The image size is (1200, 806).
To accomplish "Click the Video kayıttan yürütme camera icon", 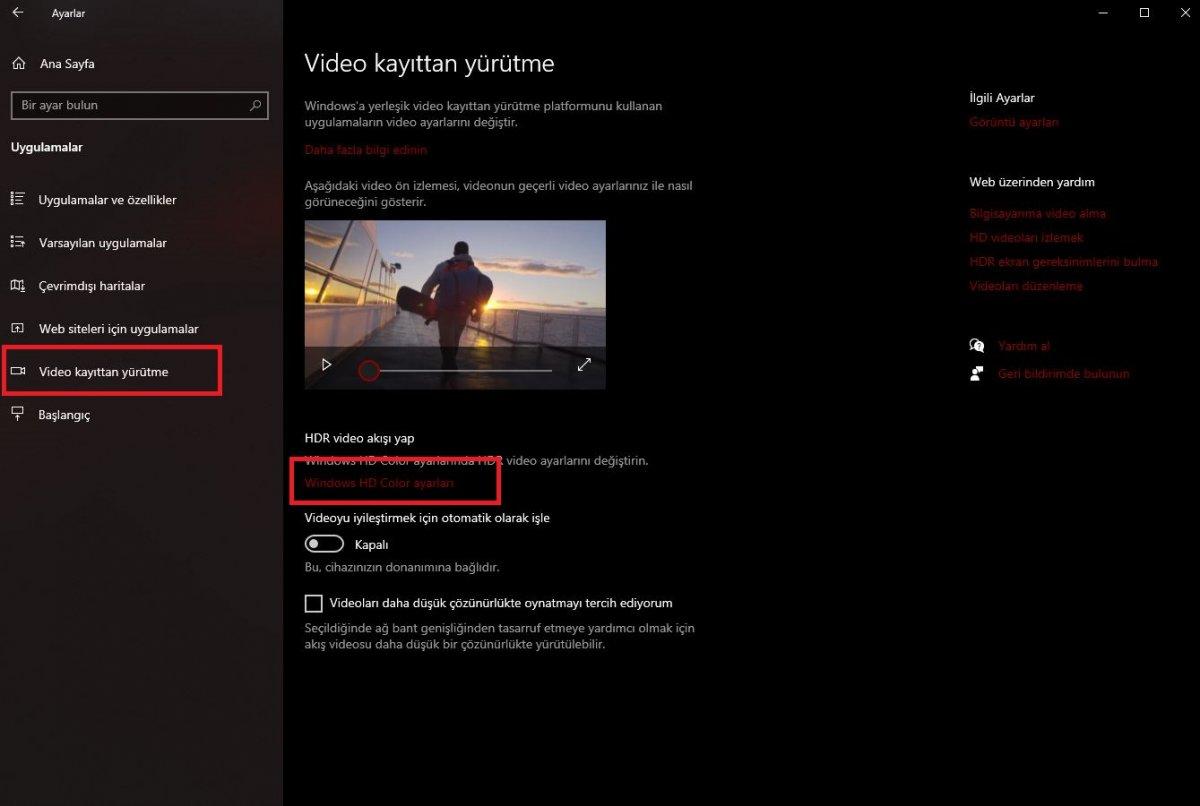I will pyautogui.click(x=19, y=370).
